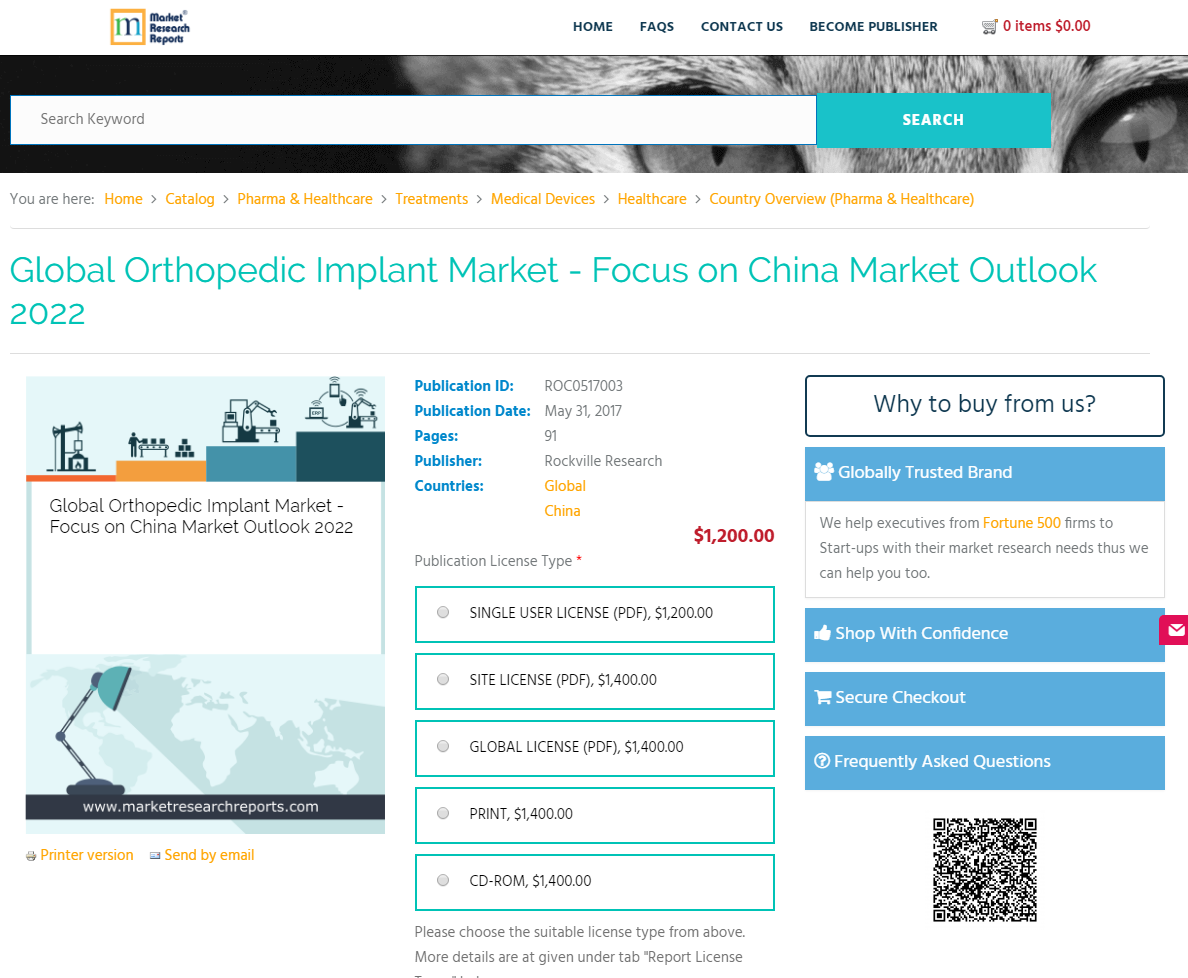Select the Print license radio button
The image size is (1188, 978).
tap(443, 813)
